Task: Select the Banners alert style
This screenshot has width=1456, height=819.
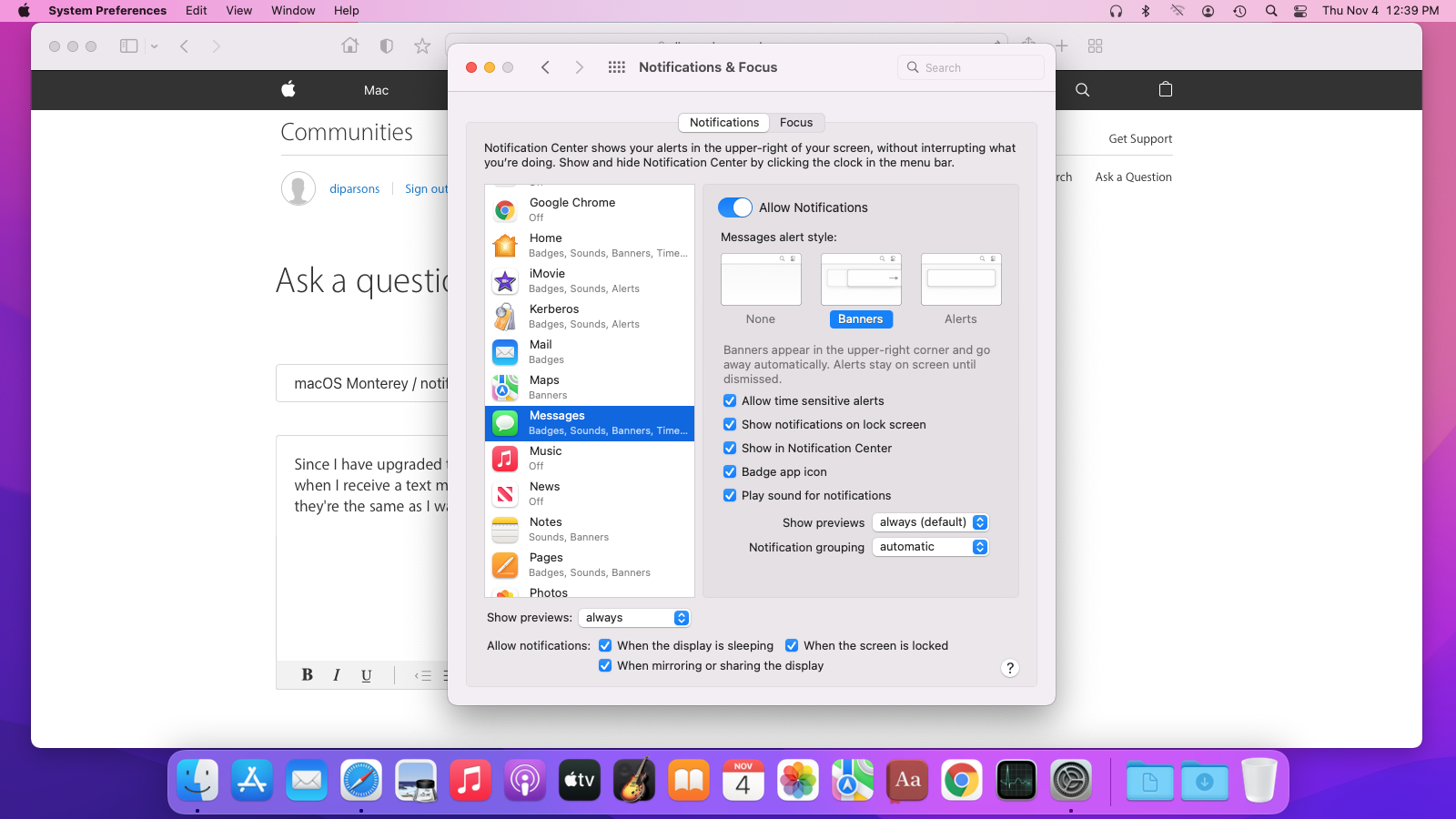Action: pos(861,319)
